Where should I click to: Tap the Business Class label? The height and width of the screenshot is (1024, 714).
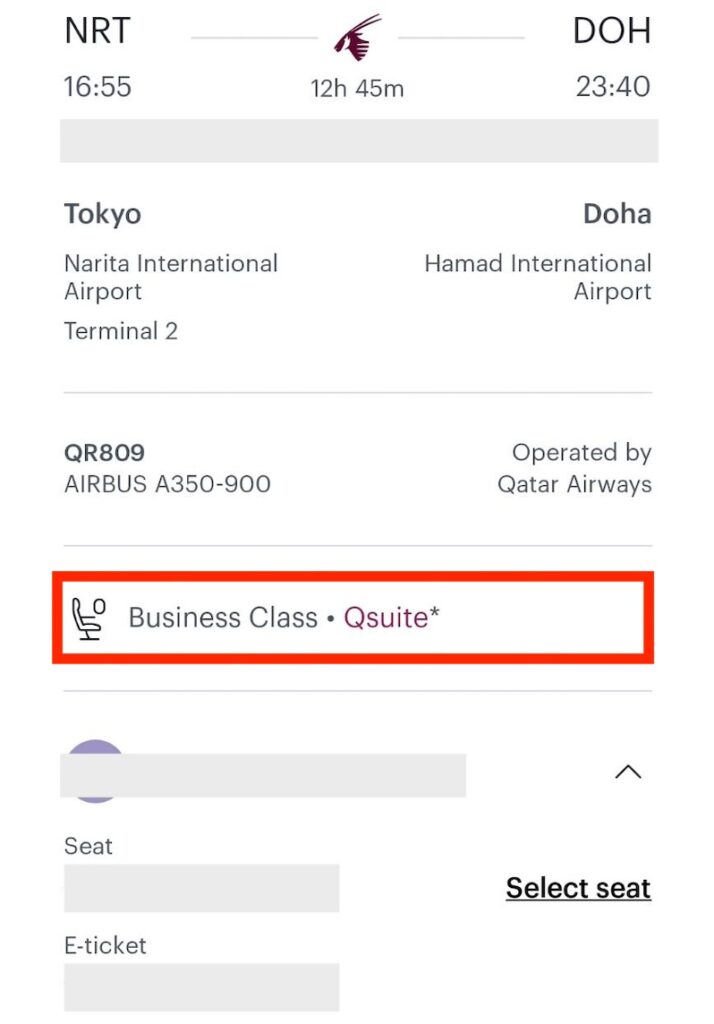(x=223, y=618)
